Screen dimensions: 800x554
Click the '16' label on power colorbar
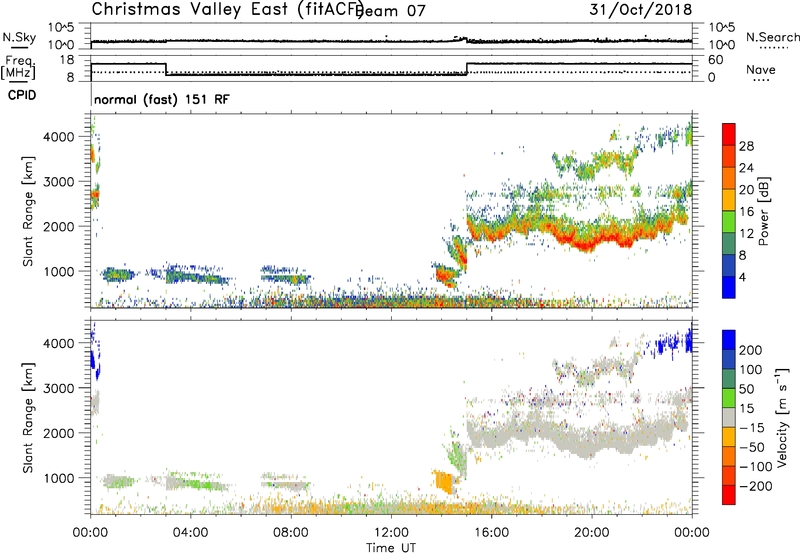coord(746,212)
